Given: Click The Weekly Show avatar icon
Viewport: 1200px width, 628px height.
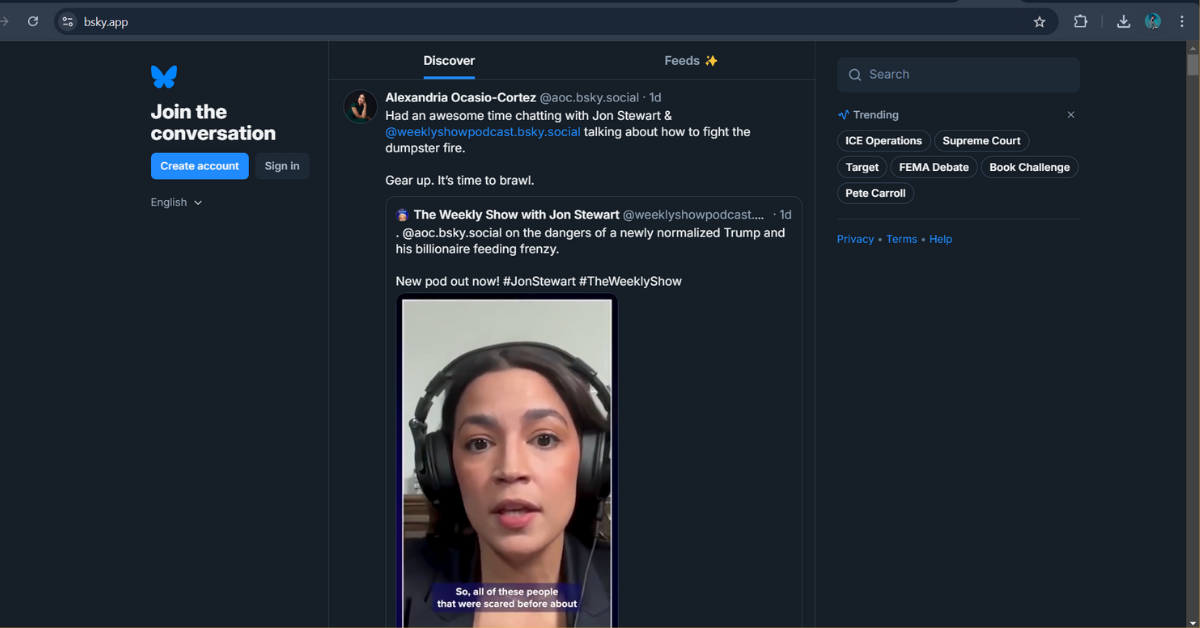Looking at the screenshot, I should 402,215.
